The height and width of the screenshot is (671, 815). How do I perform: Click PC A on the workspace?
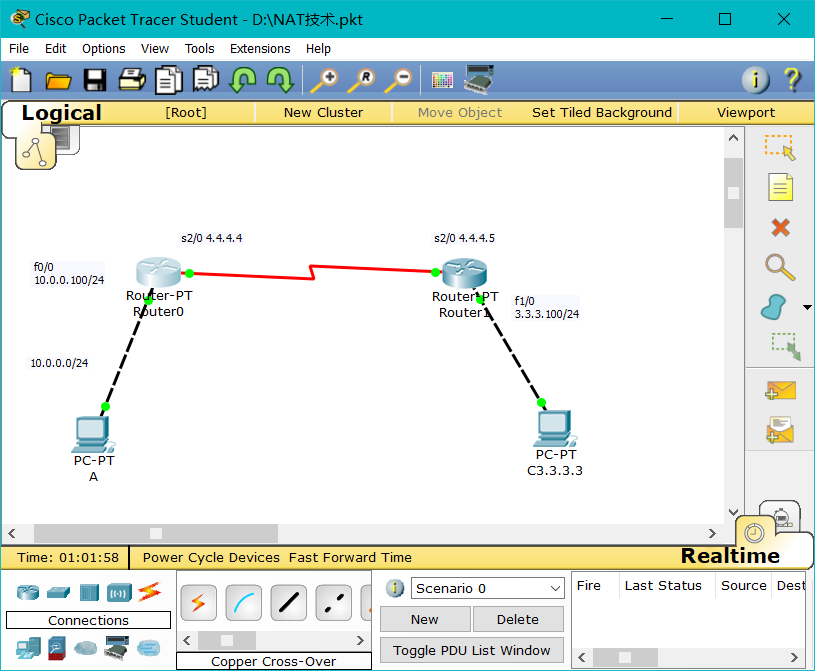(x=93, y=435)
